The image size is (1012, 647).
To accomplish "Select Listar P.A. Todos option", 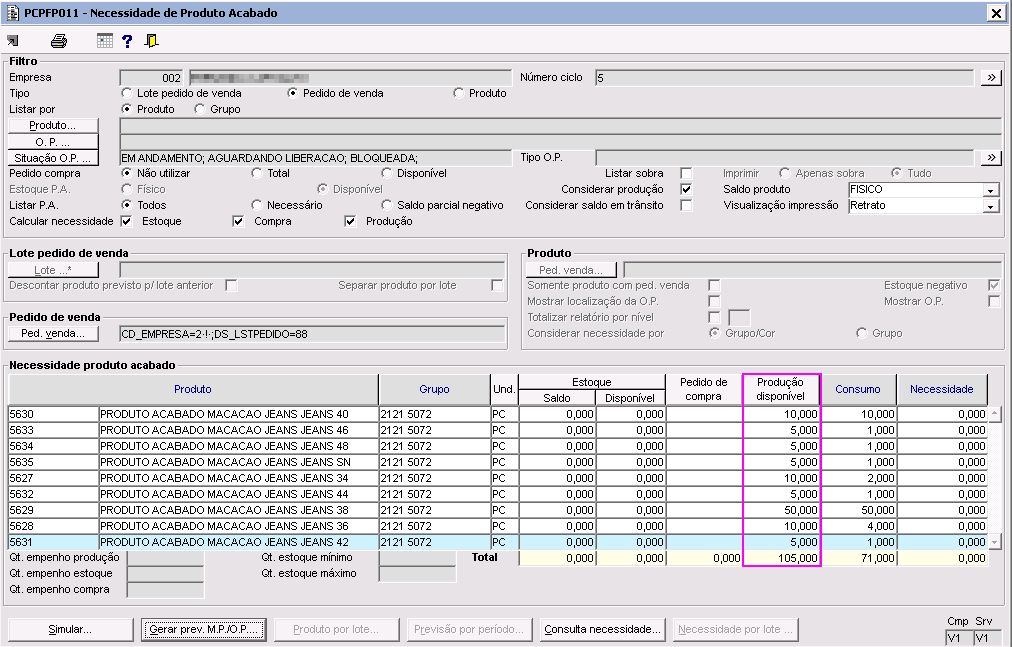I will [126, 205].
